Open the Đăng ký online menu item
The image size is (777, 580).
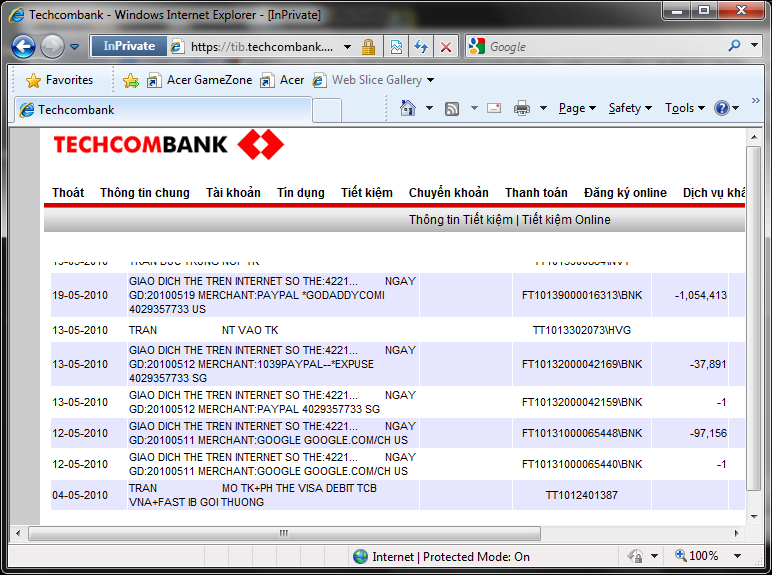(625, 192)
